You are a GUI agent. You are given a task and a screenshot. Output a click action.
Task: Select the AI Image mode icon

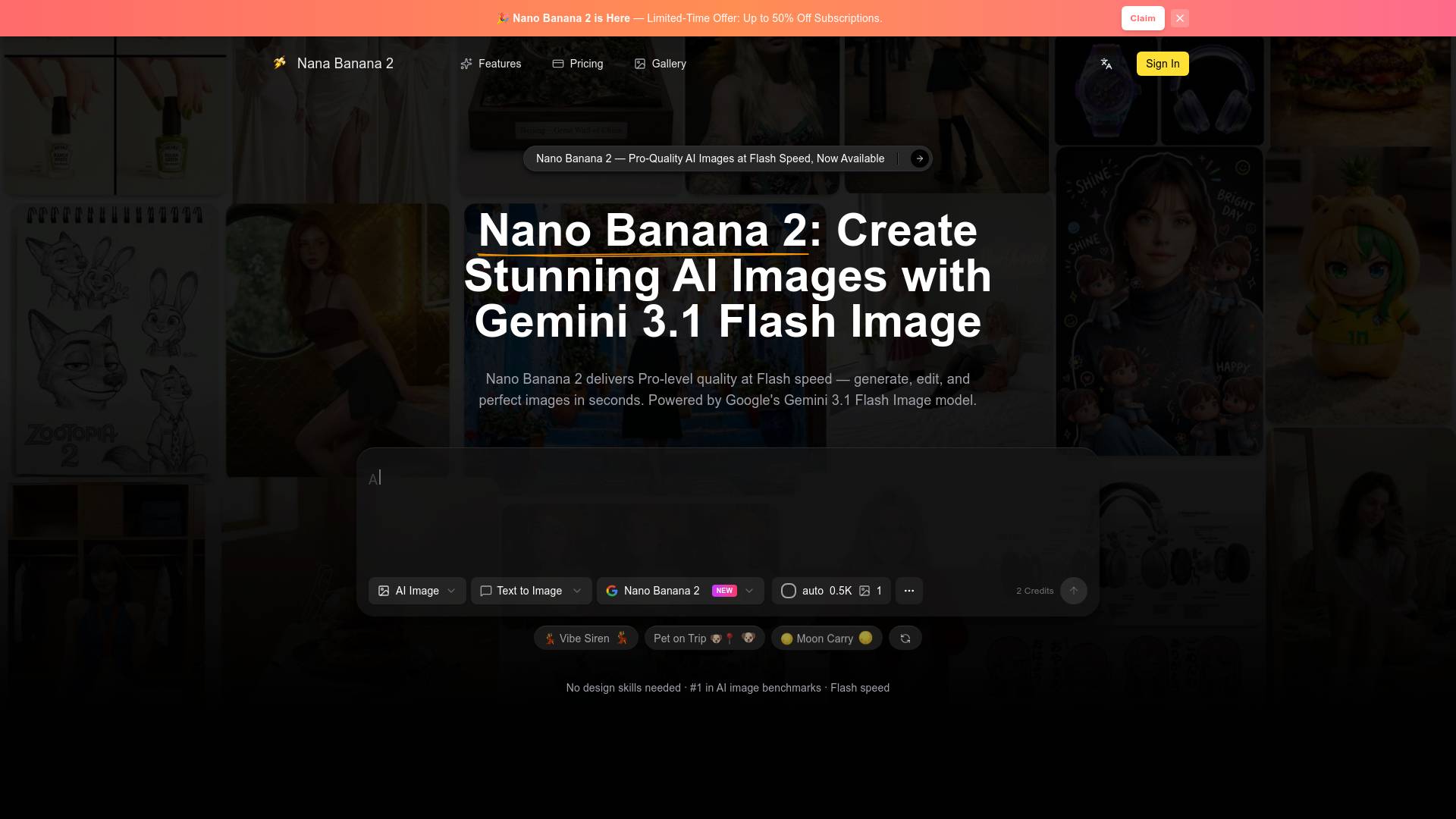pyautogui.click(x=384, y=590)
